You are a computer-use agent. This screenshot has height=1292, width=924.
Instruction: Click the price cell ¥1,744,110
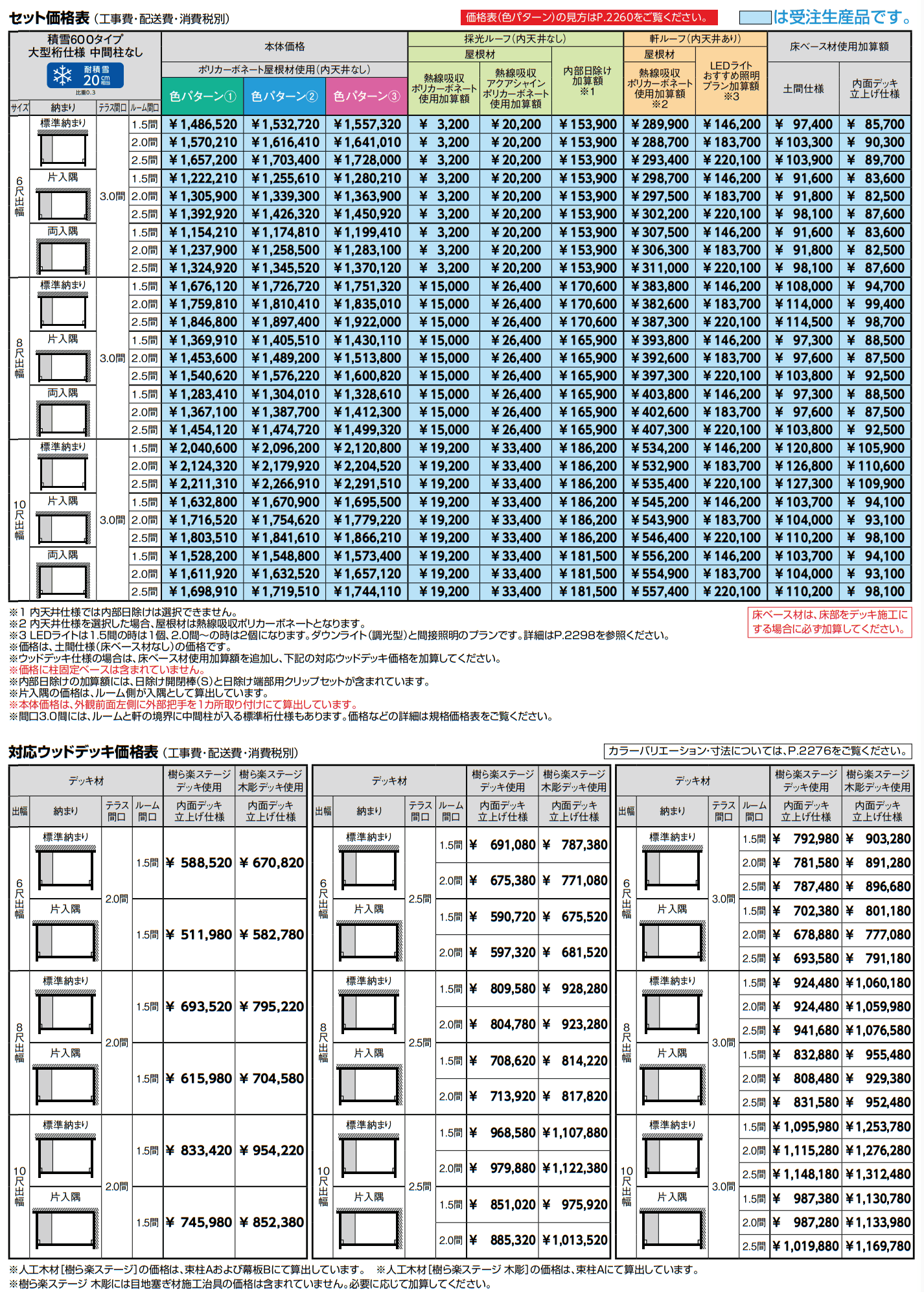(x=367, y=592)
